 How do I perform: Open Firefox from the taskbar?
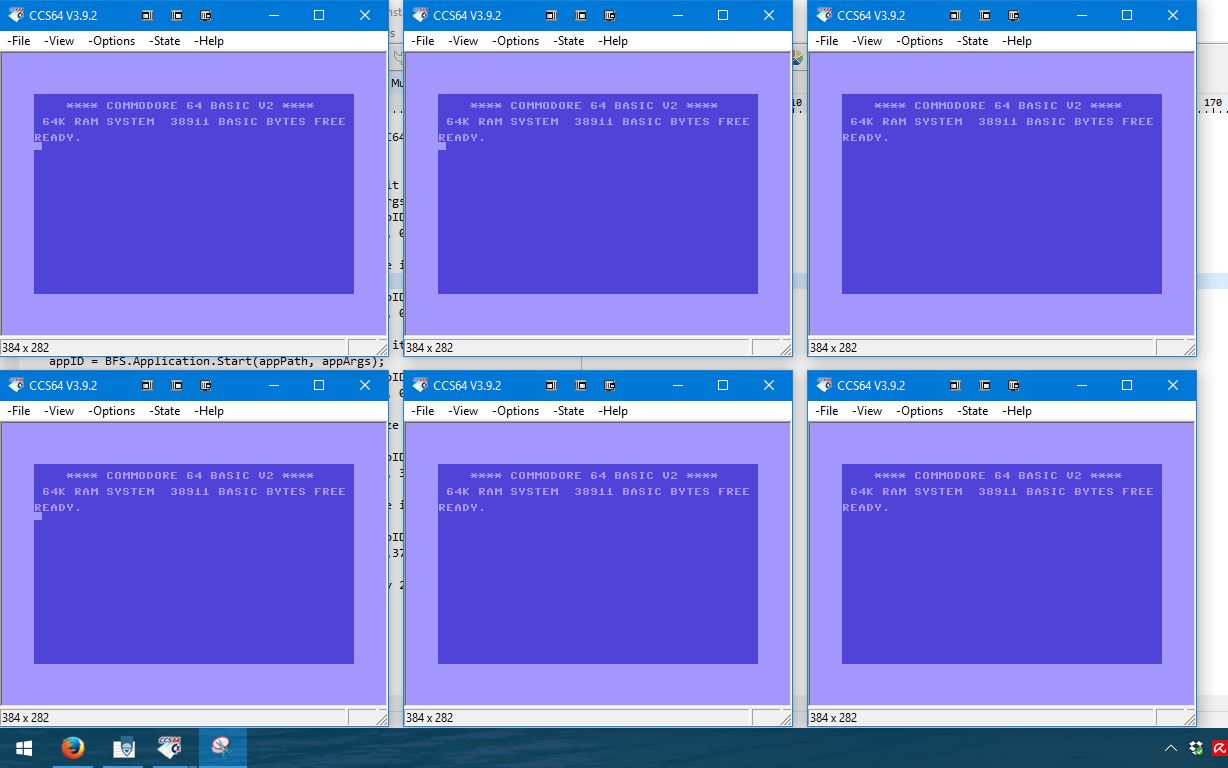(73, 747)
